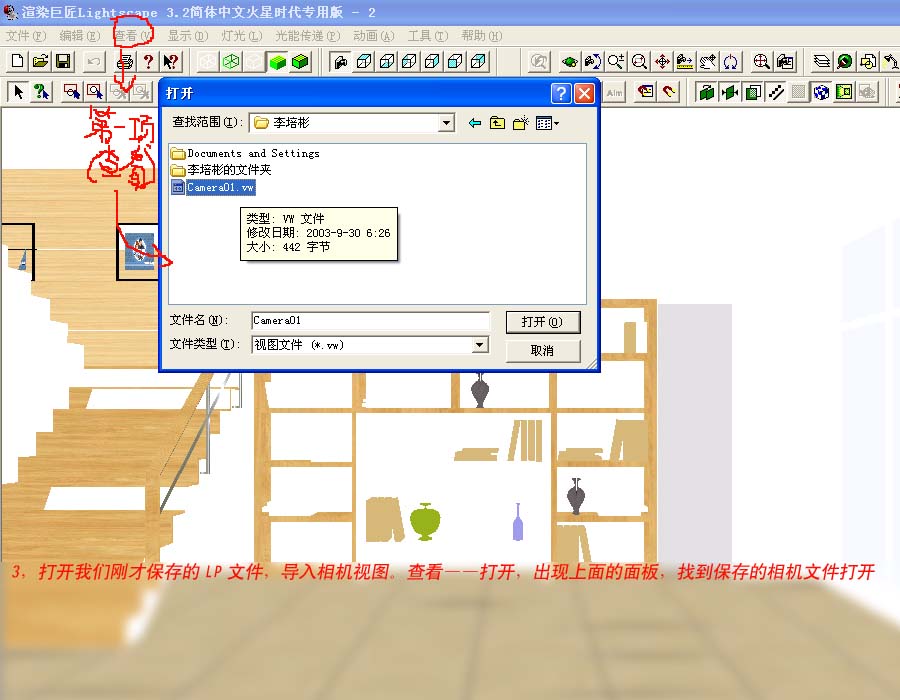Click the 打开(O) button
The width and height of the screenshot is (900, 700).
click(x=542, y=322)
